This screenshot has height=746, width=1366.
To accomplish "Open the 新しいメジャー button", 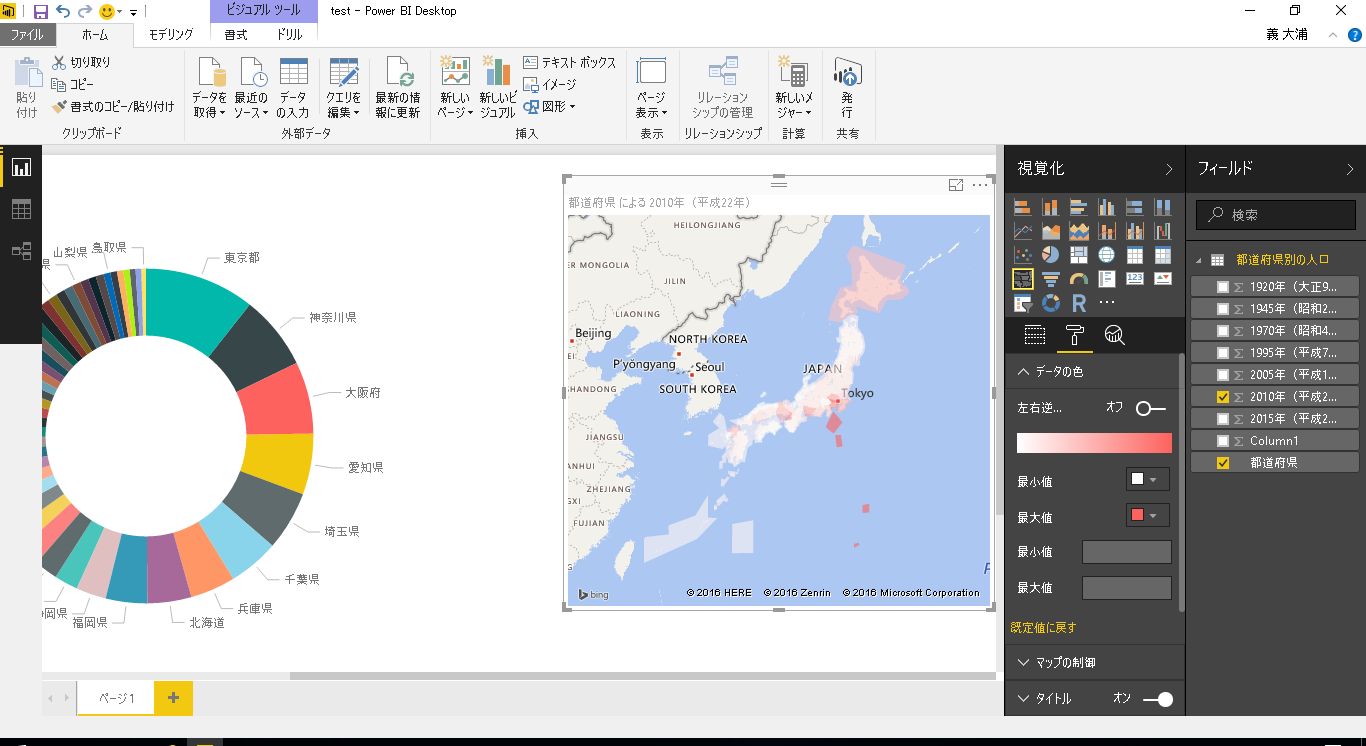I will coord(794,87).
